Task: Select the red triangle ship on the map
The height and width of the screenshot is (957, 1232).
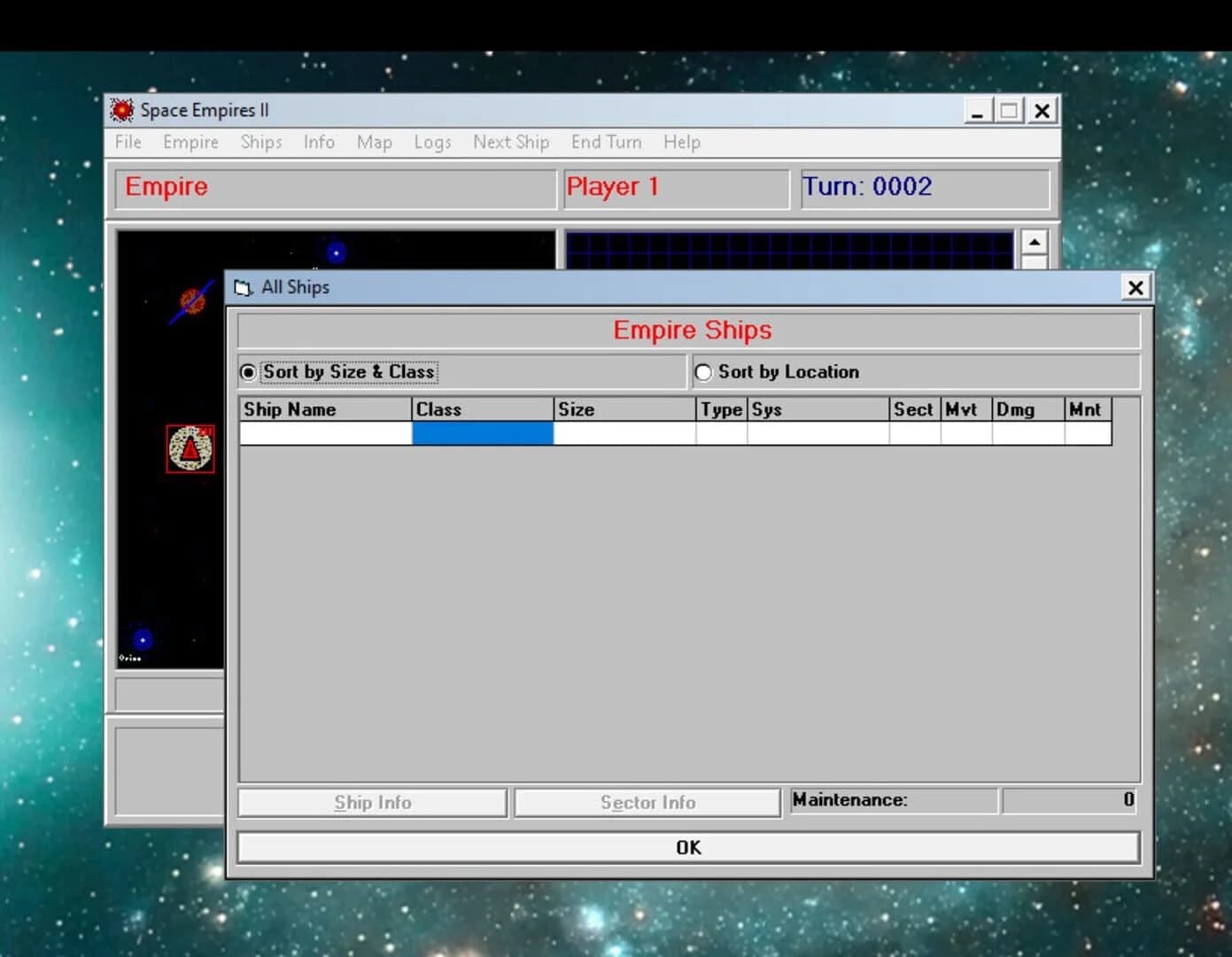Action: (189, 447)
